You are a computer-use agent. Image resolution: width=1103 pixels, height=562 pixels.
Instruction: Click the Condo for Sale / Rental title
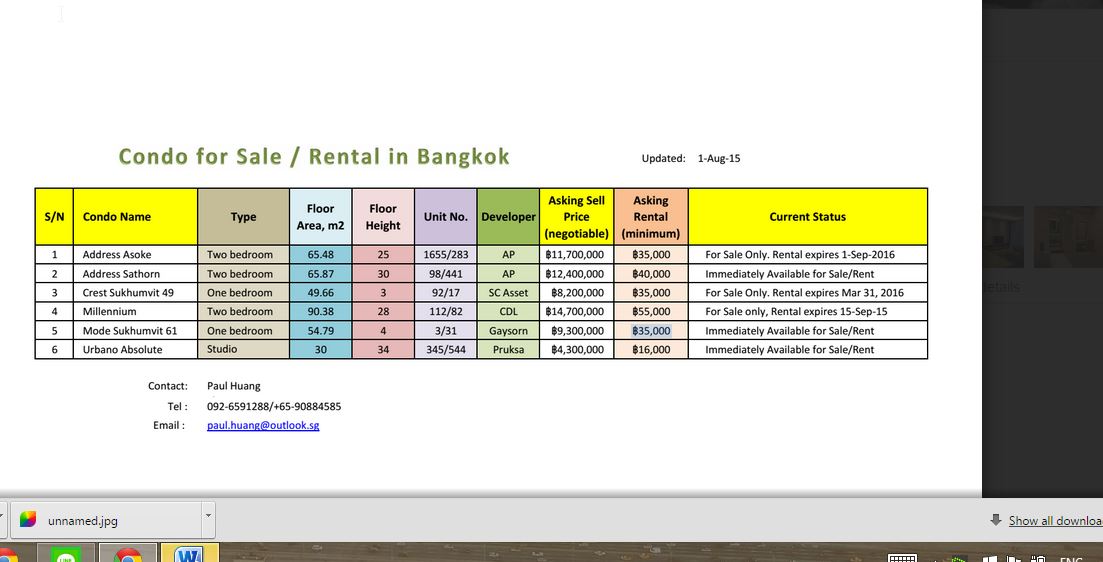[x=314, y=157]
